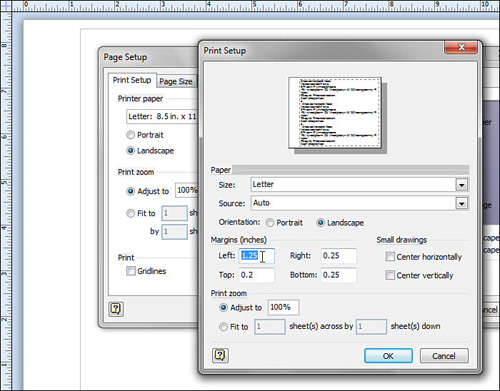
Task: Click the Letter size combo box
Action: coord(360,184)
